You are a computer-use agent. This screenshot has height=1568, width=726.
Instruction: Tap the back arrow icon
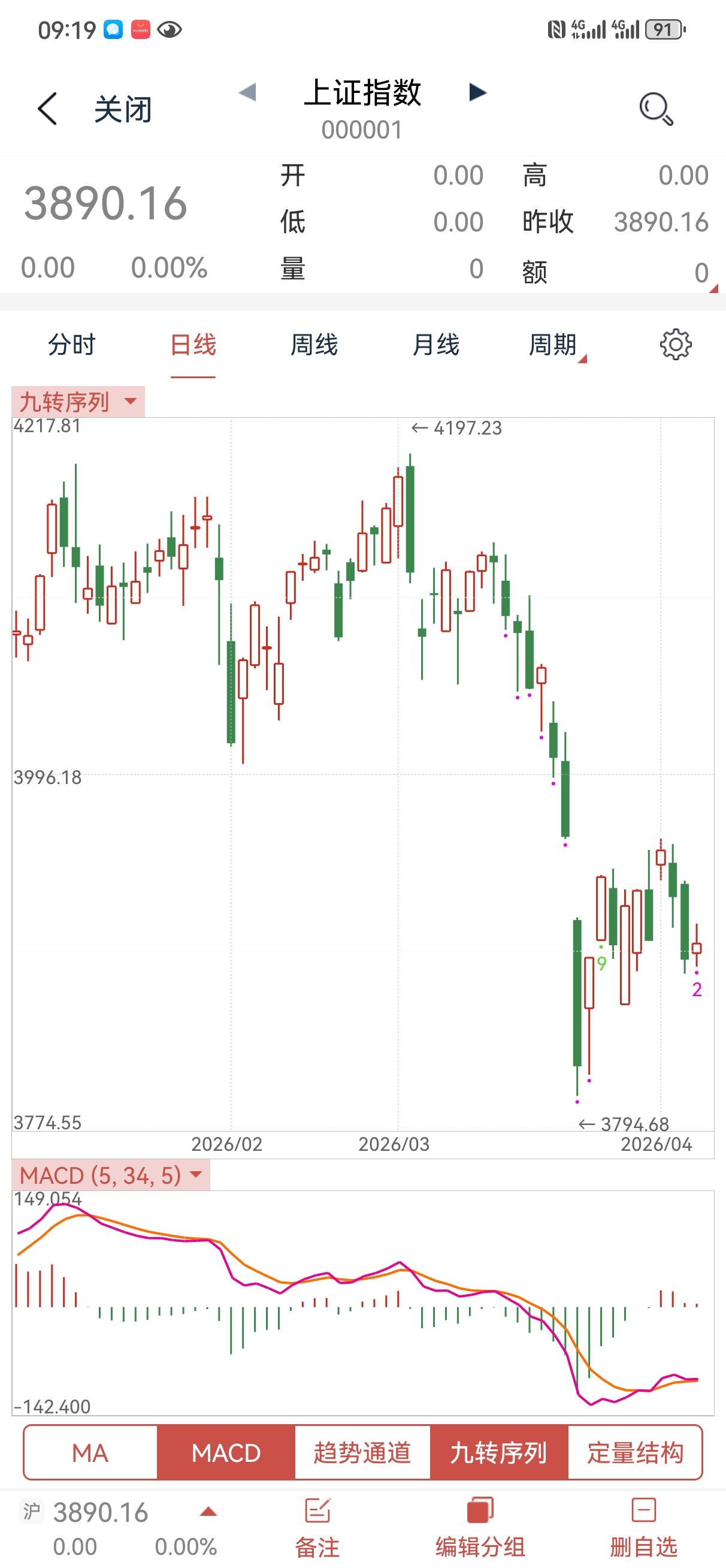[x=47, y=109]
